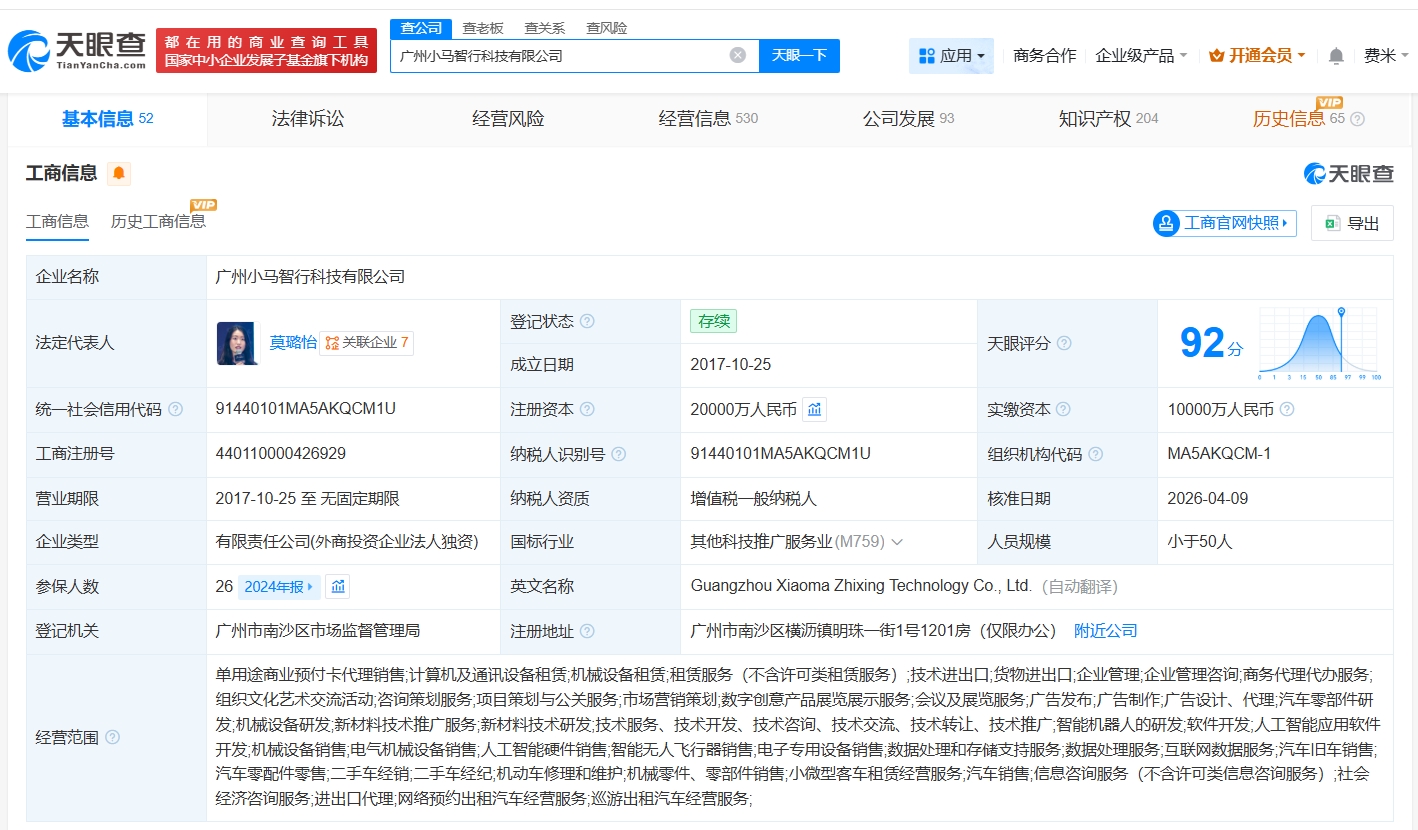The image size is (1418, 830).
Task: Click help icon next to 经营范围
Action: click(x=112, y=737)
